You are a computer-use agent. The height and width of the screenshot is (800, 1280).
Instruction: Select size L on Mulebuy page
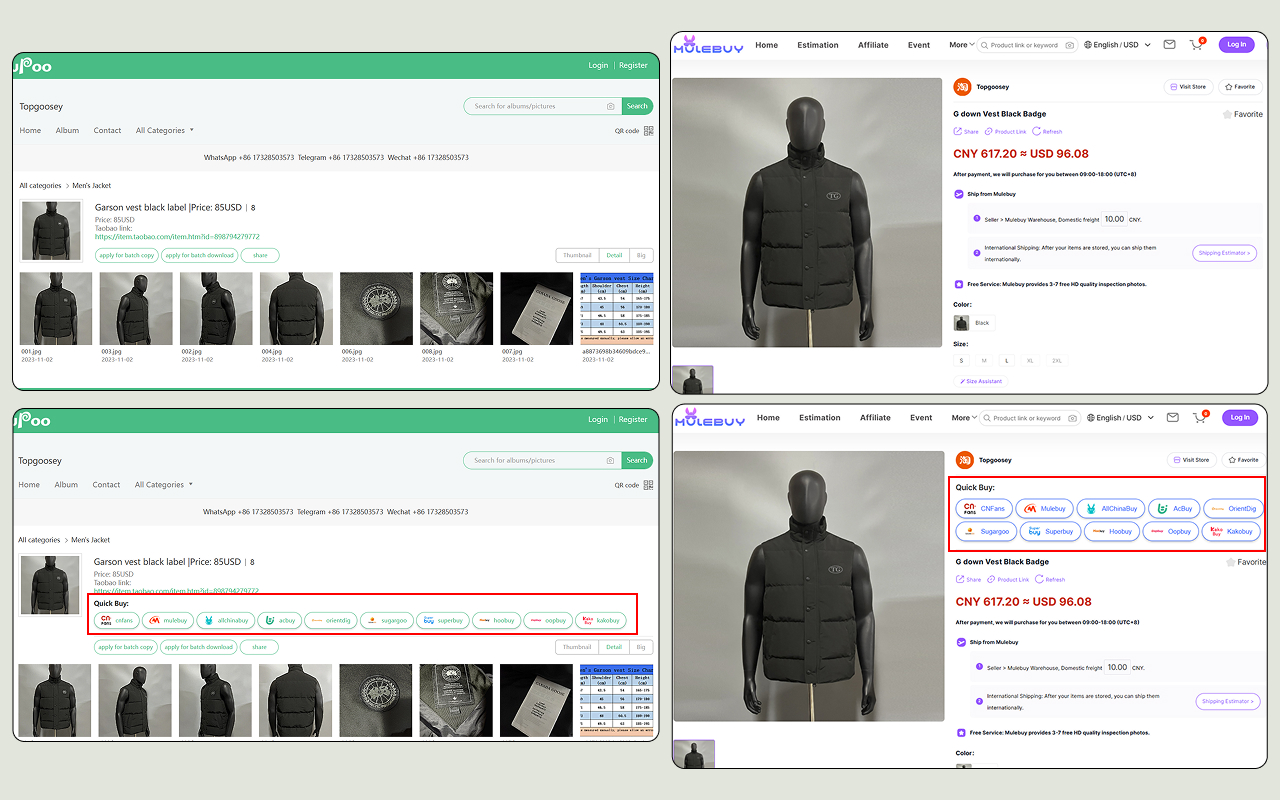pos(1007,360)
